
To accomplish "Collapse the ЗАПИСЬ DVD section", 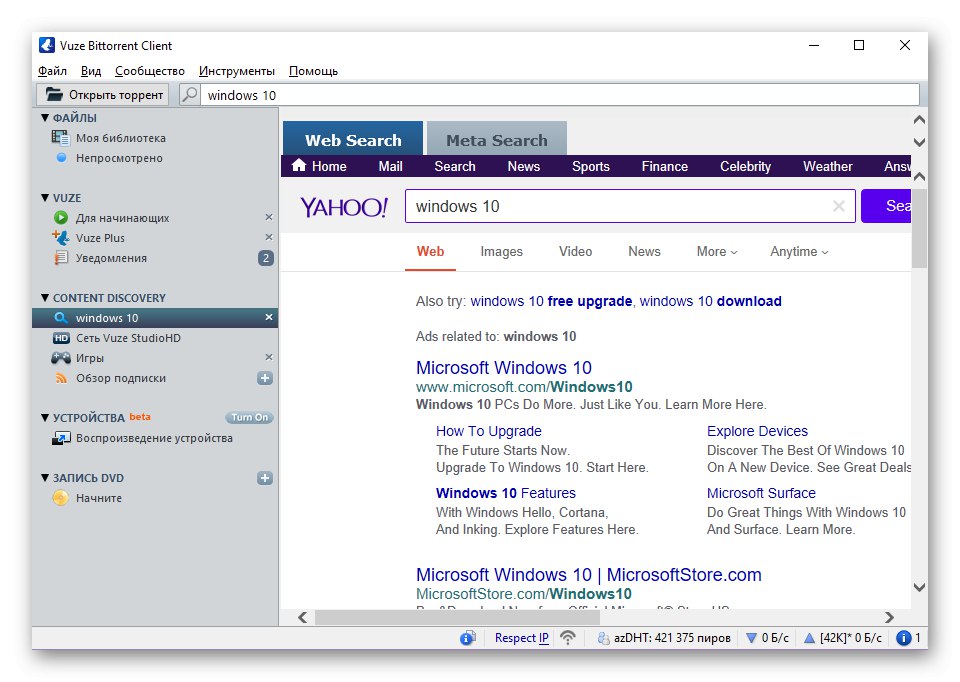I will pyautogui.click(x=45, y=478).
